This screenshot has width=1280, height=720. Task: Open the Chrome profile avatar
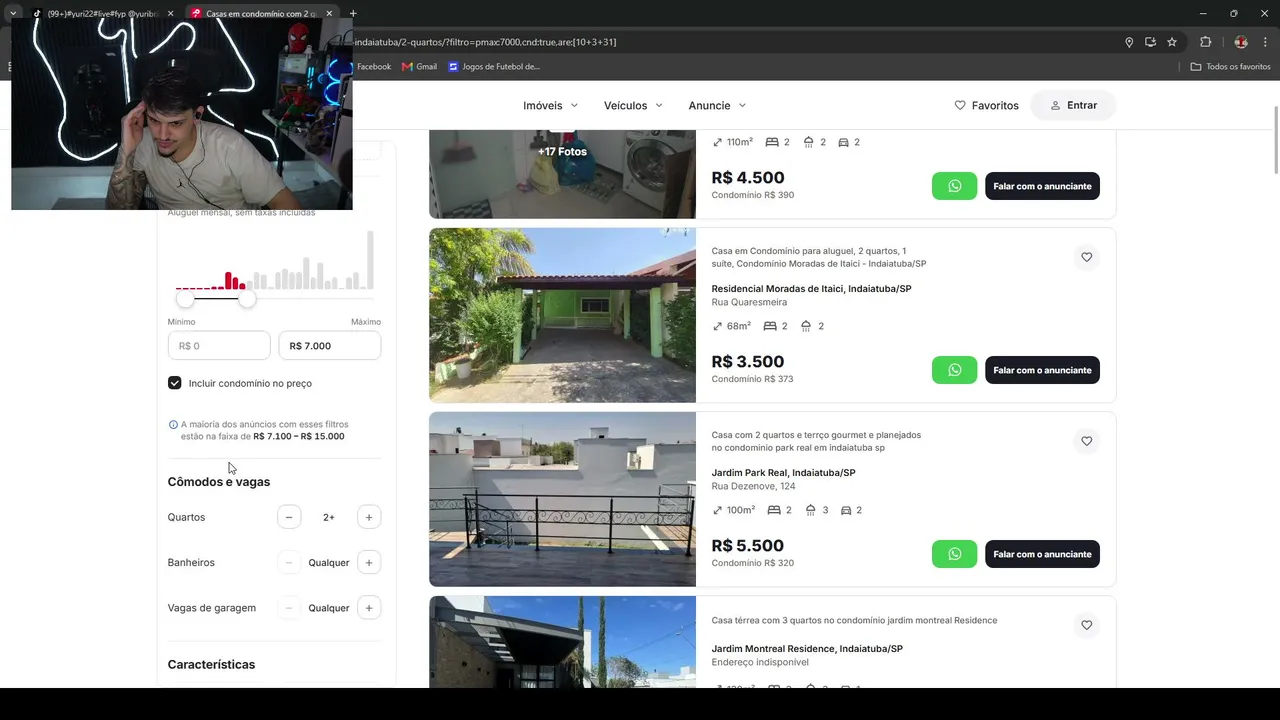click(x=1241, y=42)
